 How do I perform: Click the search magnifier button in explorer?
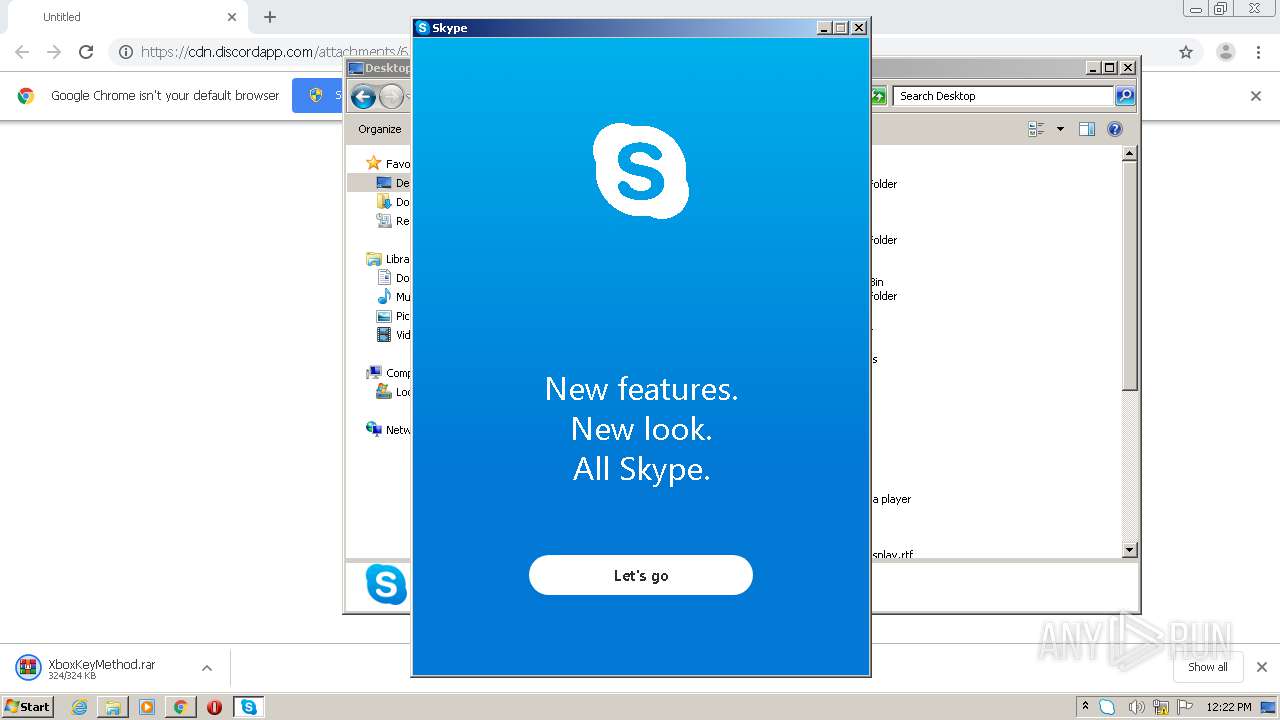1125,96
